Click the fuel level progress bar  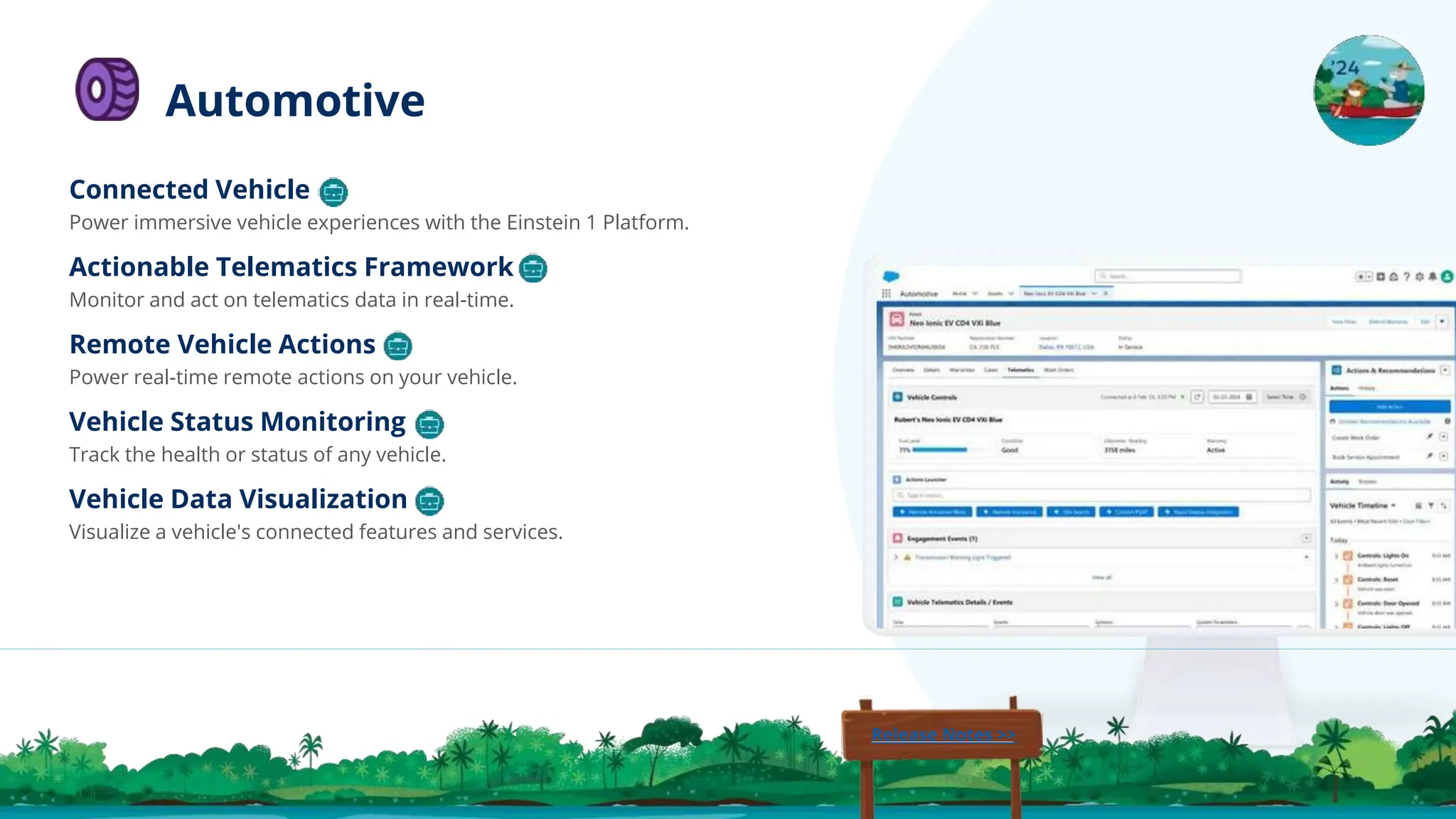coord(939,450)
